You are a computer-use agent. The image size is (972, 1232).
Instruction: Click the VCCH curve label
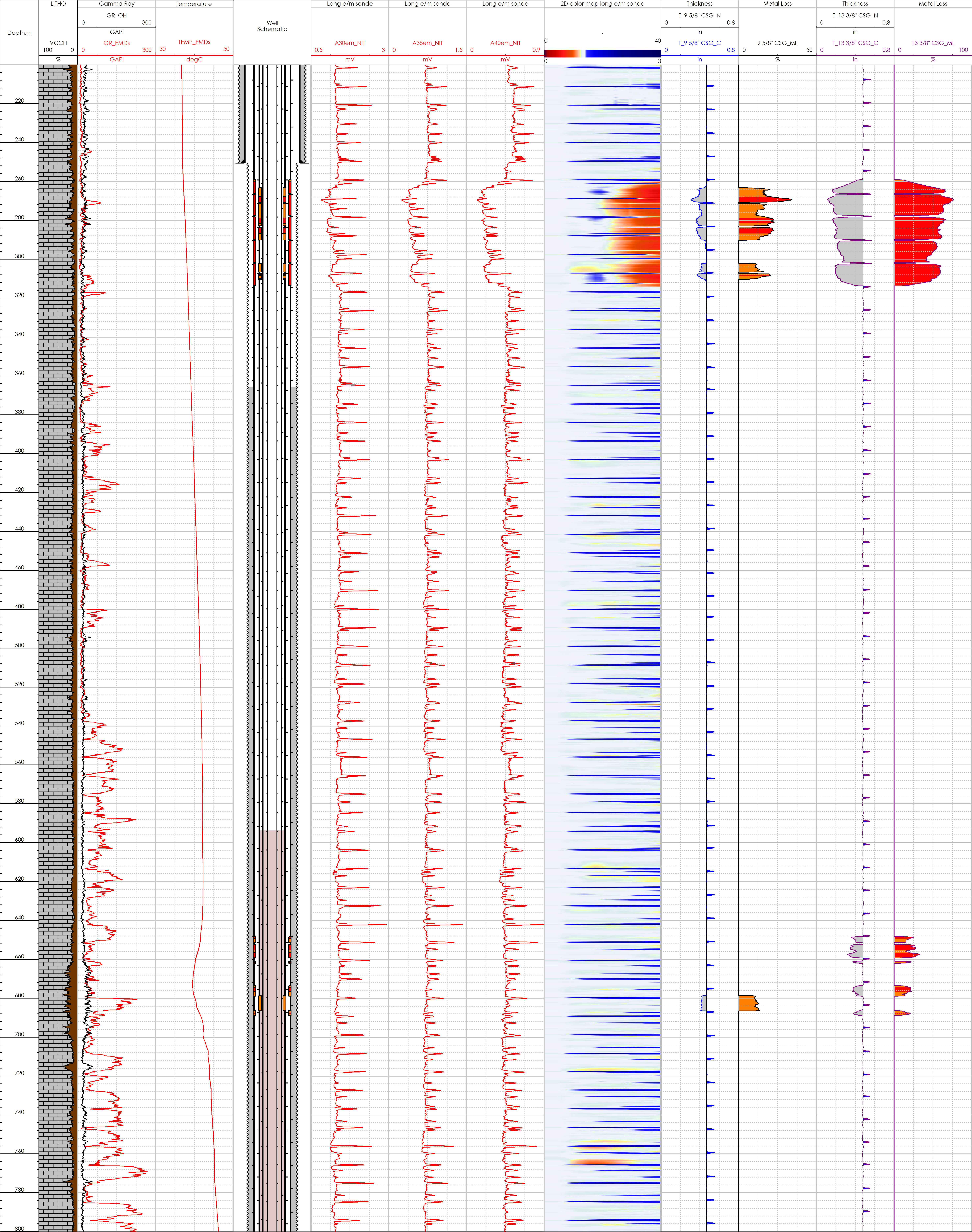click(58, 43)
